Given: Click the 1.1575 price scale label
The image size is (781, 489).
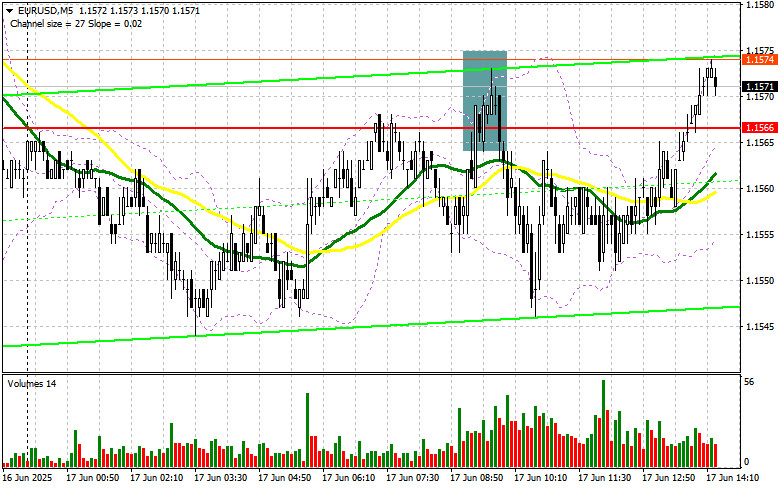Looking at the screenshot, I should 760,50.
